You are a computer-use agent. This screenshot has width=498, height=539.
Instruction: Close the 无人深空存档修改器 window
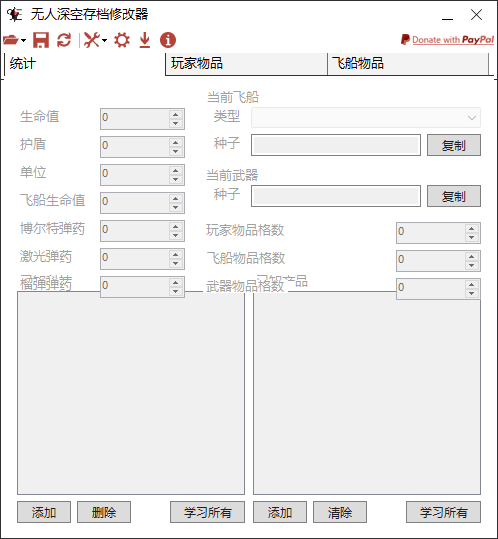pos(476,15)
